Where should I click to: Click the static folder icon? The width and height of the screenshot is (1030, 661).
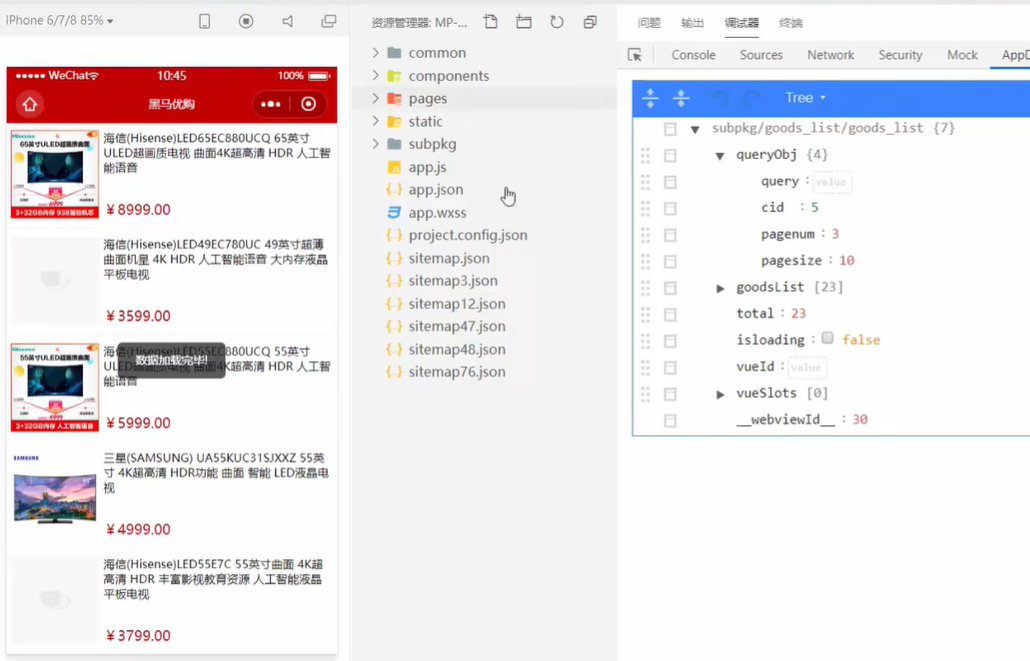click(x=394, y=122)
